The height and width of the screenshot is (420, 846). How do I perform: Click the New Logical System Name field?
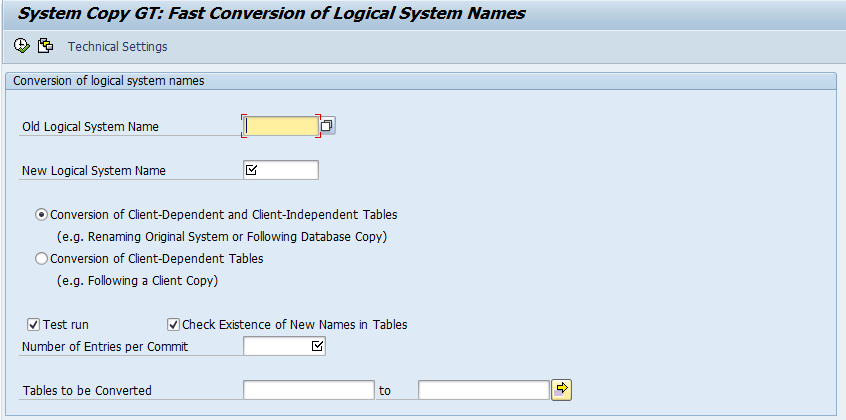pyautogui.click(x=287, y=170)
